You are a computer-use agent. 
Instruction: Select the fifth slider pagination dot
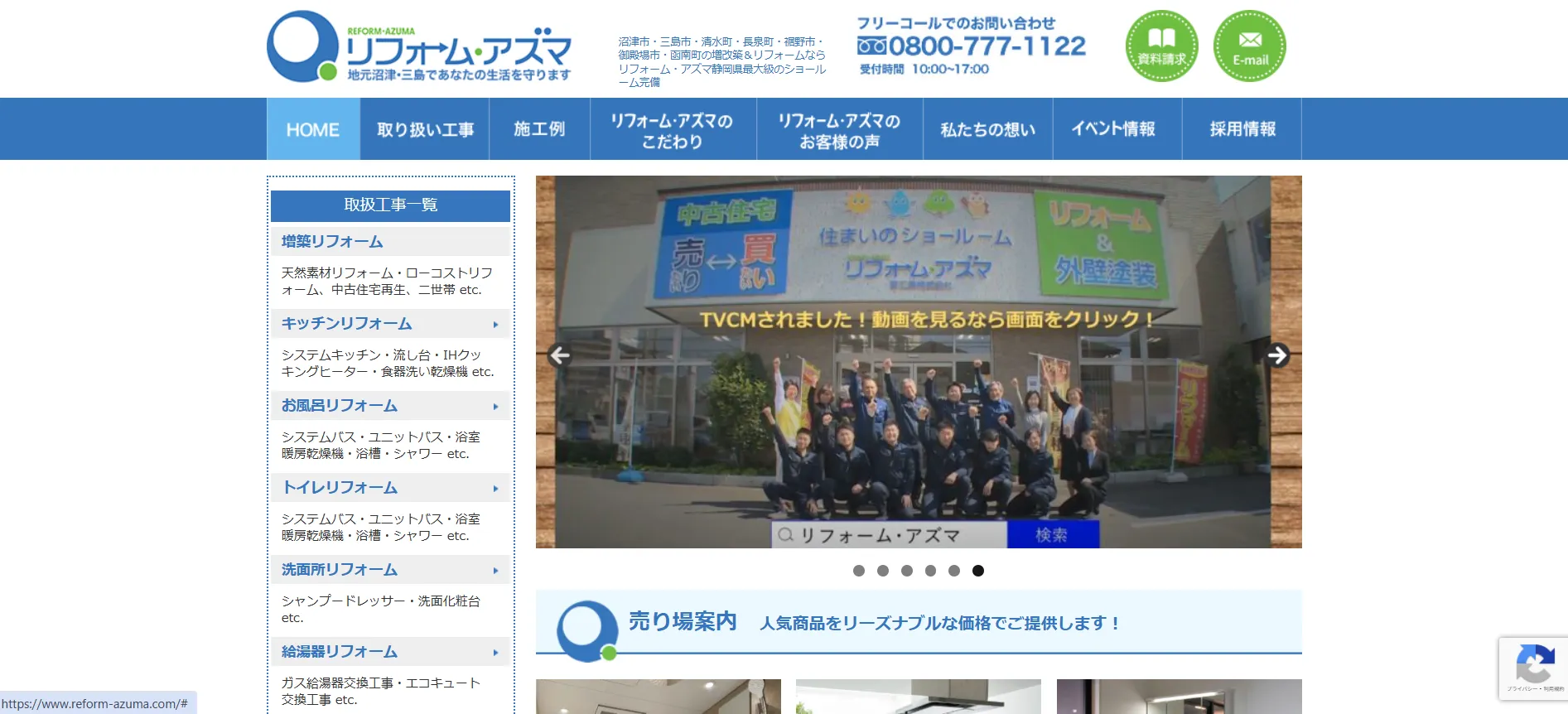tap(954, 571)
